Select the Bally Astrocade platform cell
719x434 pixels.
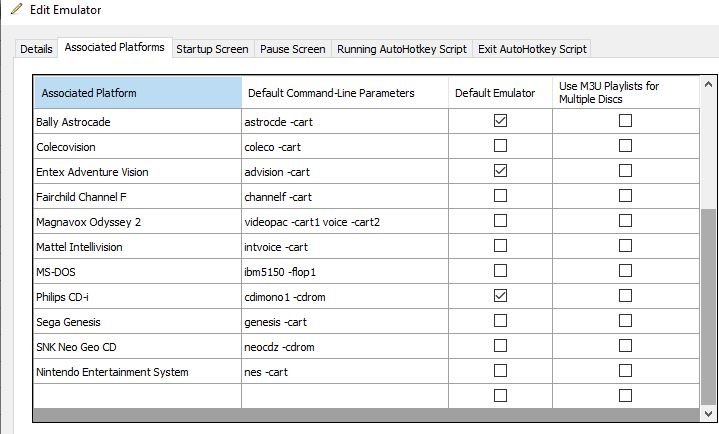click(x=138, y=122)
